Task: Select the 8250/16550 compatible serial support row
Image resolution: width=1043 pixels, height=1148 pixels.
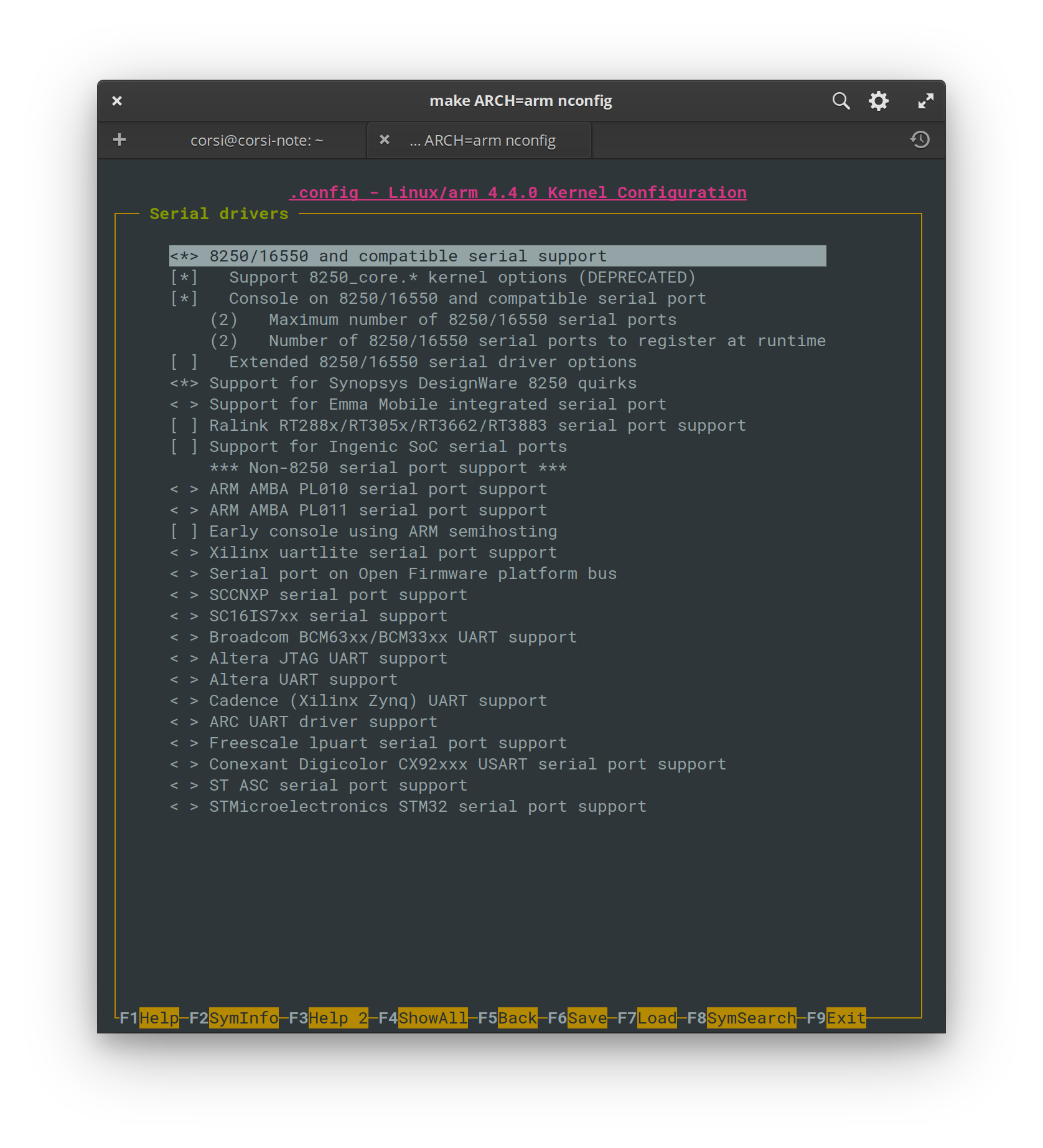Action: tap(498, 256)
